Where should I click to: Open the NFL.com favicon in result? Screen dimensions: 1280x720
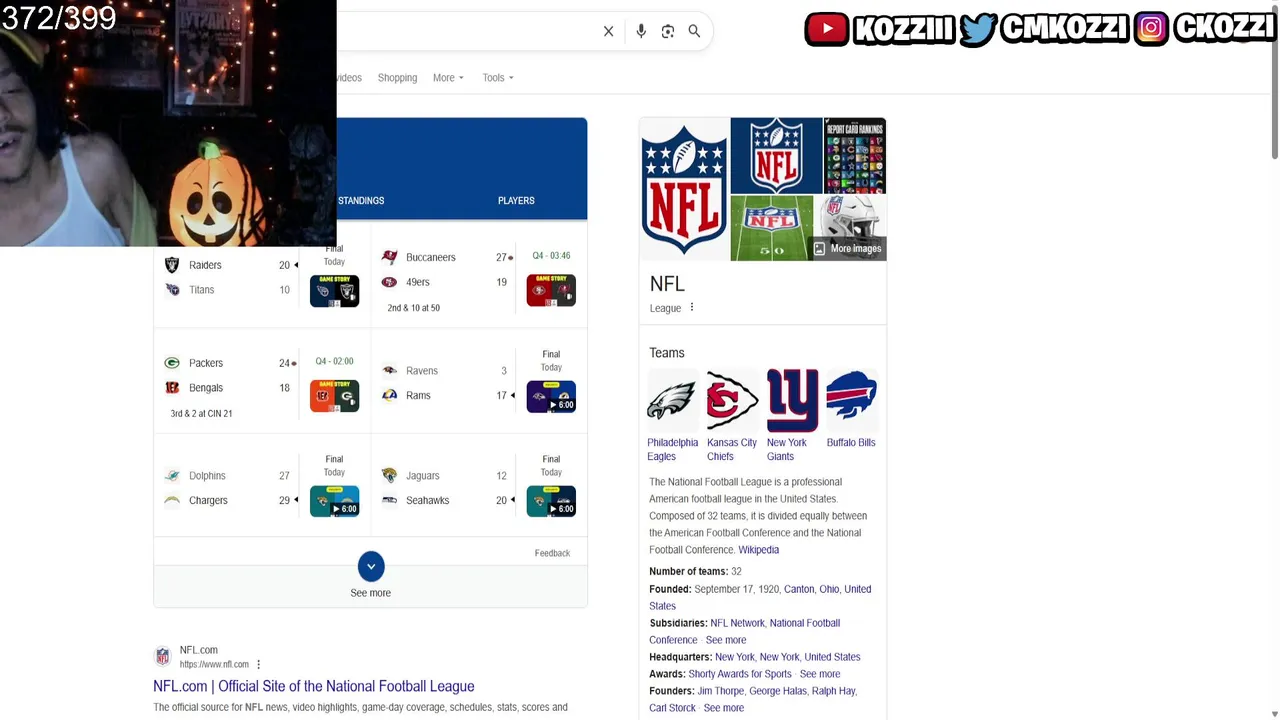pos(162,657)
